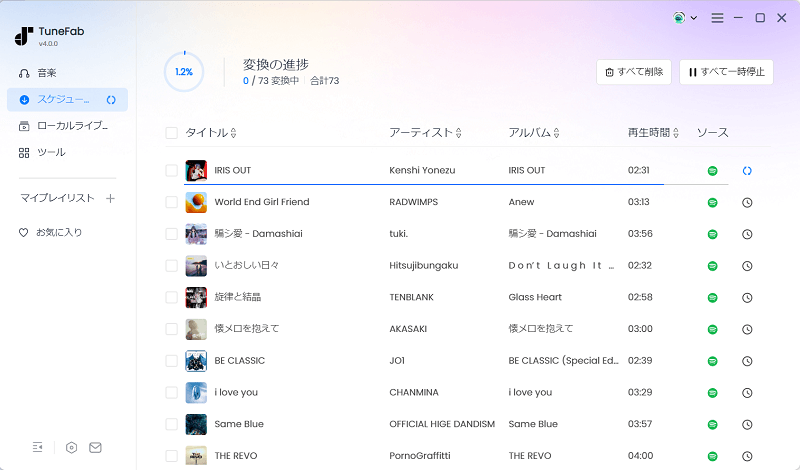
Task: Click the Spotify source icon for IRIS OUT
Action: tap(712, 171)
